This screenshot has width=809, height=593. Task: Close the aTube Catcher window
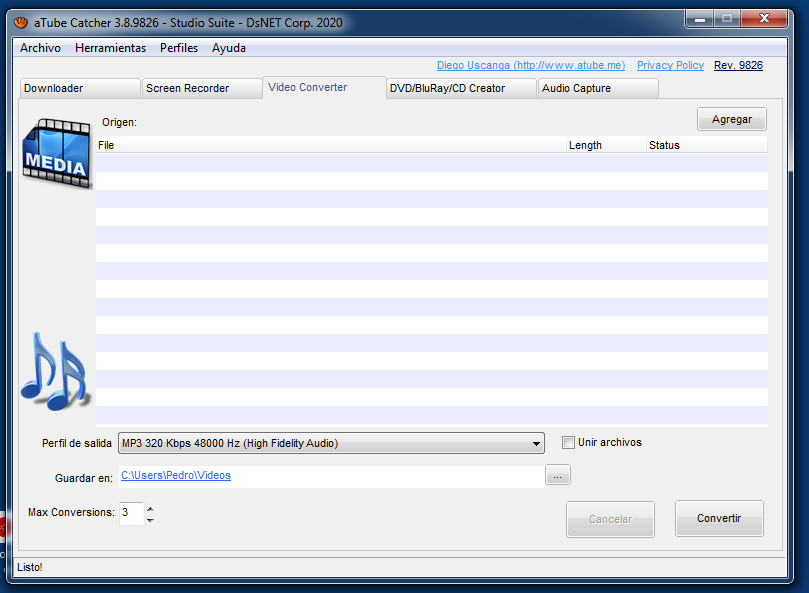tap(764, 19)
